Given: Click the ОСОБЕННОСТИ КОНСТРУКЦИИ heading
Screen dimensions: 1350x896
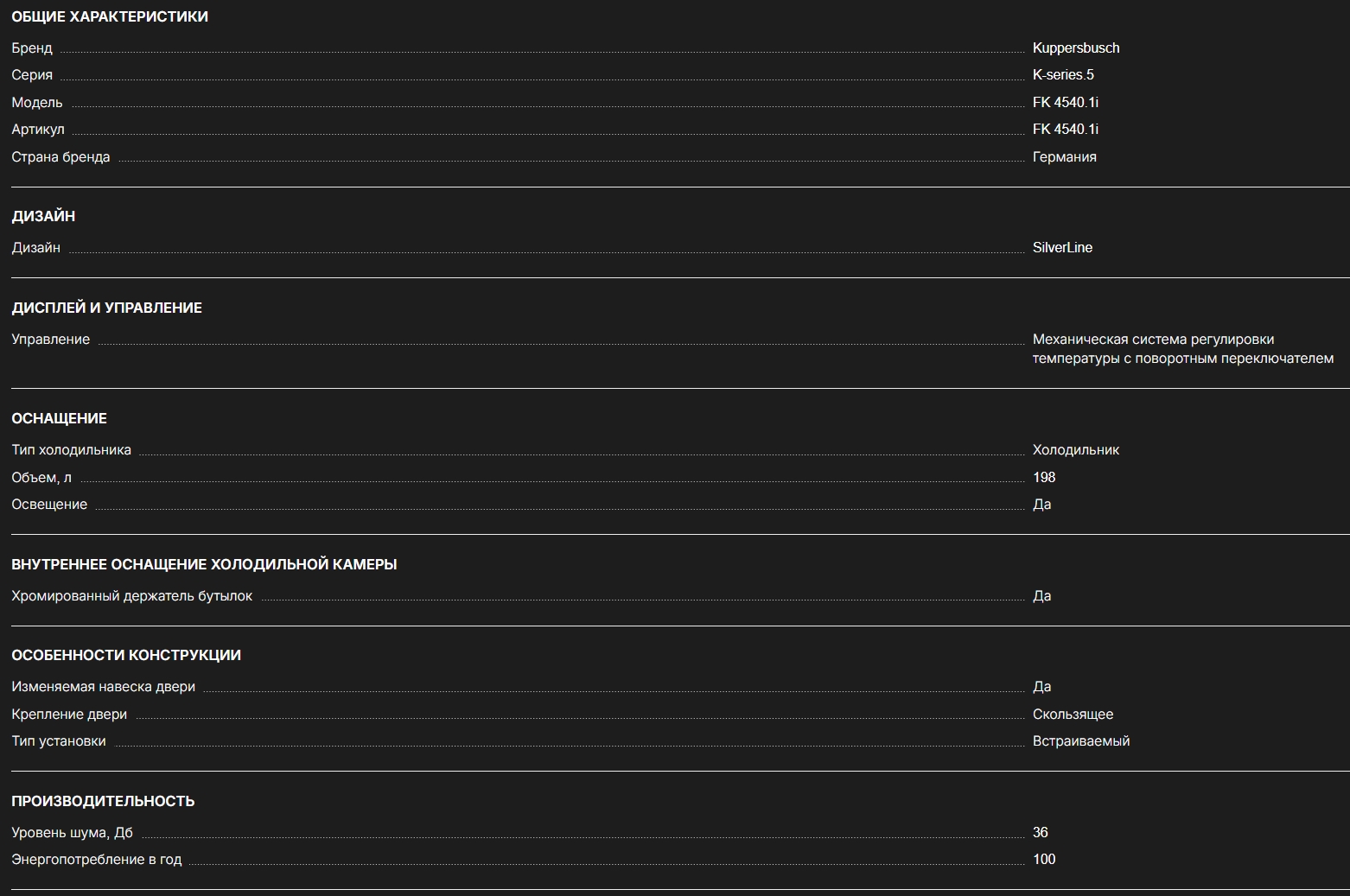Looking at the screenshot, I should (x=126, y=655).
